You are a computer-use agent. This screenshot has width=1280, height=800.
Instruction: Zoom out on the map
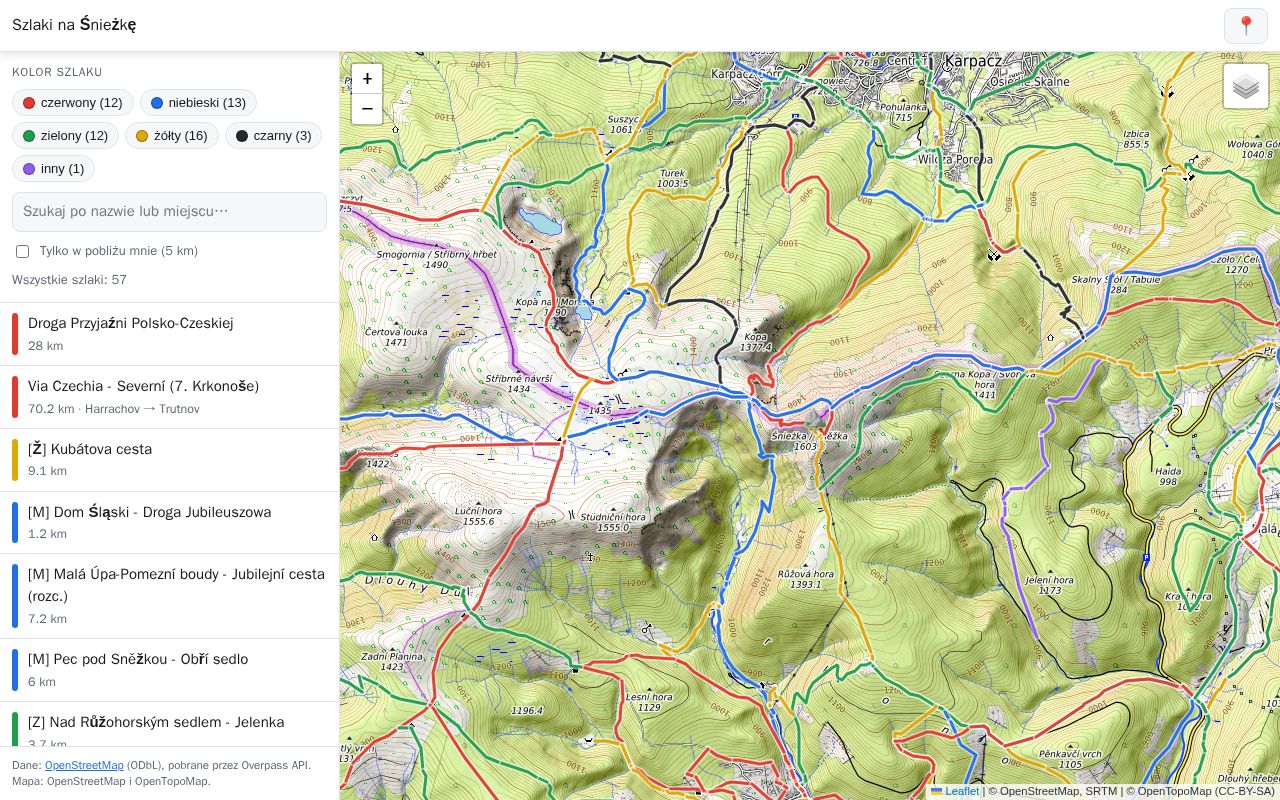point(367,109)
